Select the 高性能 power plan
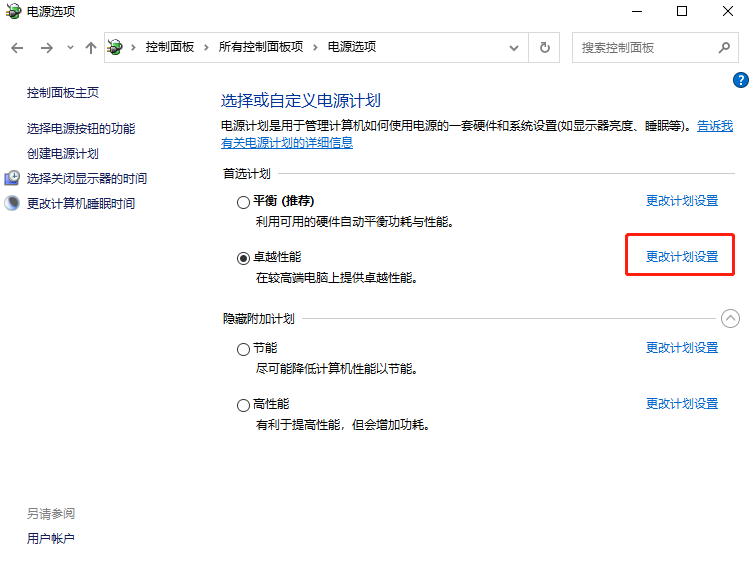This screenshot has height=565, width=751. pos(243,405)
